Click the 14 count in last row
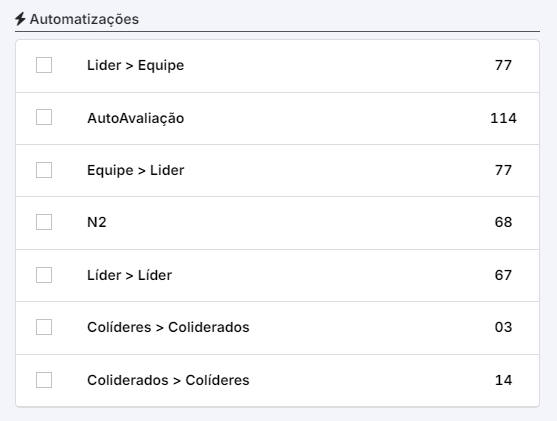This screenshot has height=421, width=557. coord(503,380)
